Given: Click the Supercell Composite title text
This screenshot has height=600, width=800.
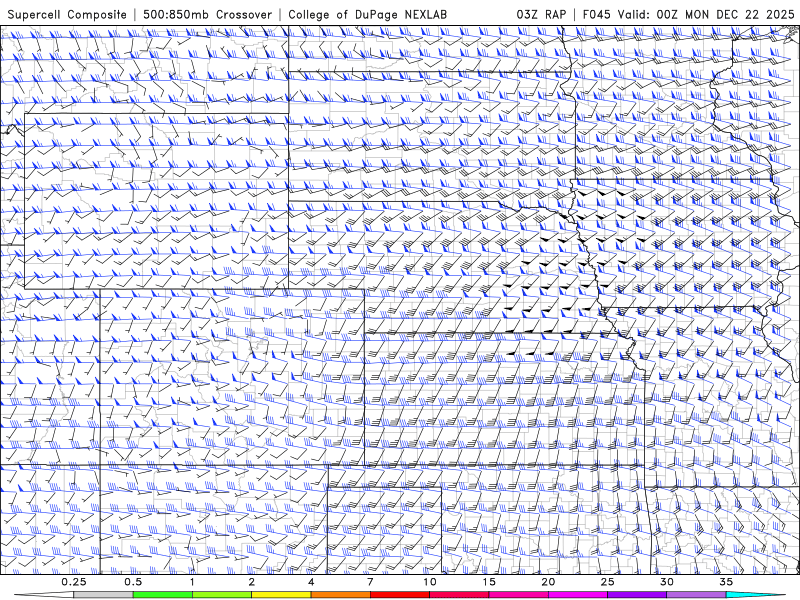Looking at the screenshot, I should tap(67, 14).
